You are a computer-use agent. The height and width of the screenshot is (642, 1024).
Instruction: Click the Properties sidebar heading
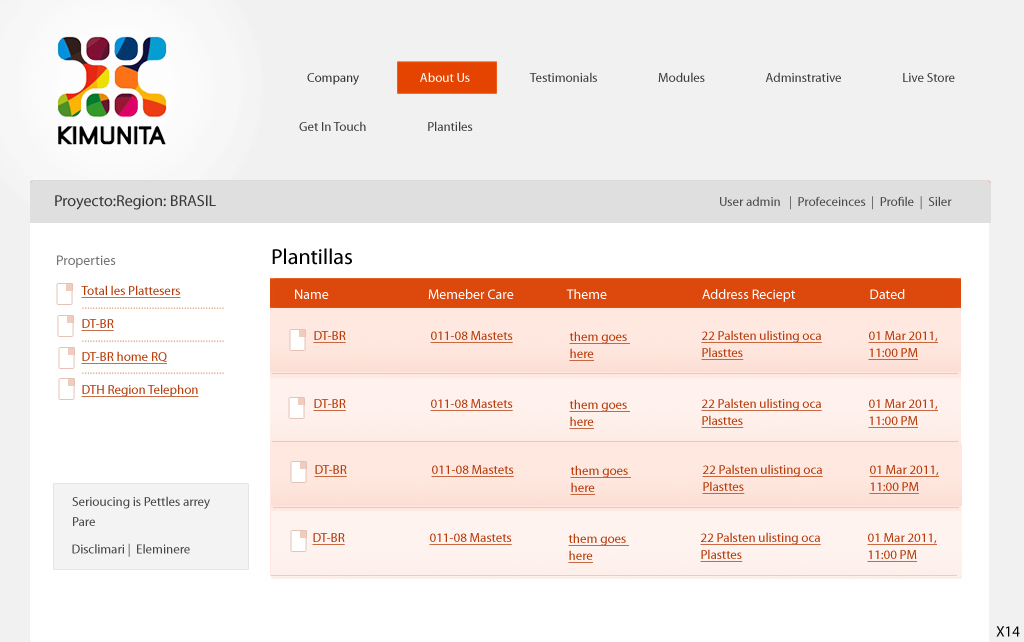tap(86, 261)
